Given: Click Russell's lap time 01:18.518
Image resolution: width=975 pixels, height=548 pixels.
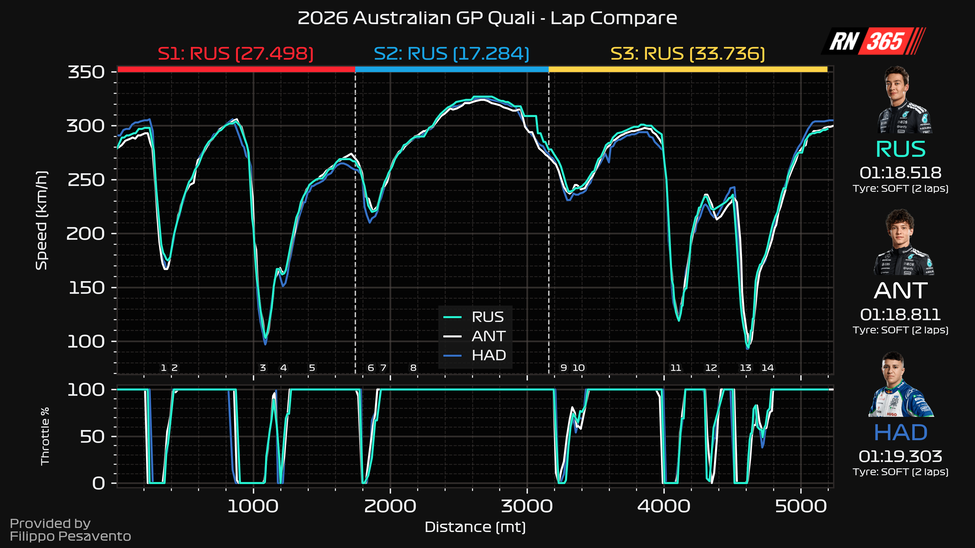Looking at the screenshot, I should point(905,171).
